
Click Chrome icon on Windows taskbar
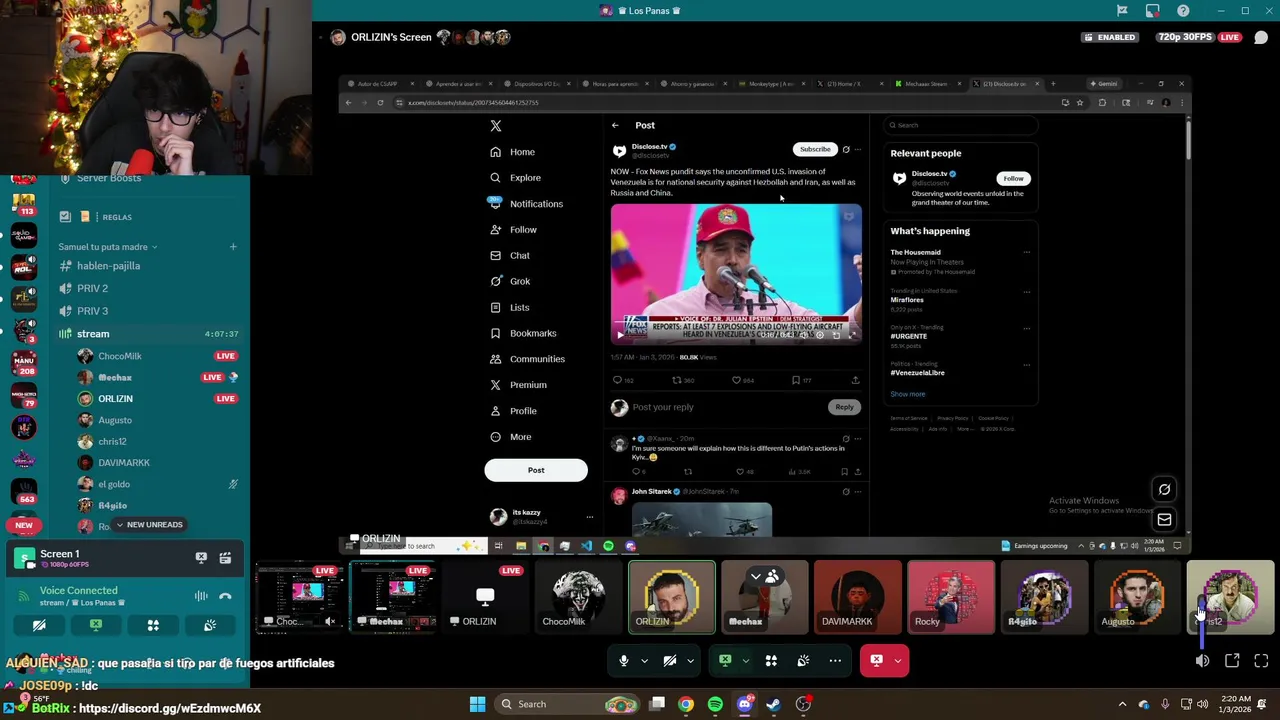(x=686, y=704)
